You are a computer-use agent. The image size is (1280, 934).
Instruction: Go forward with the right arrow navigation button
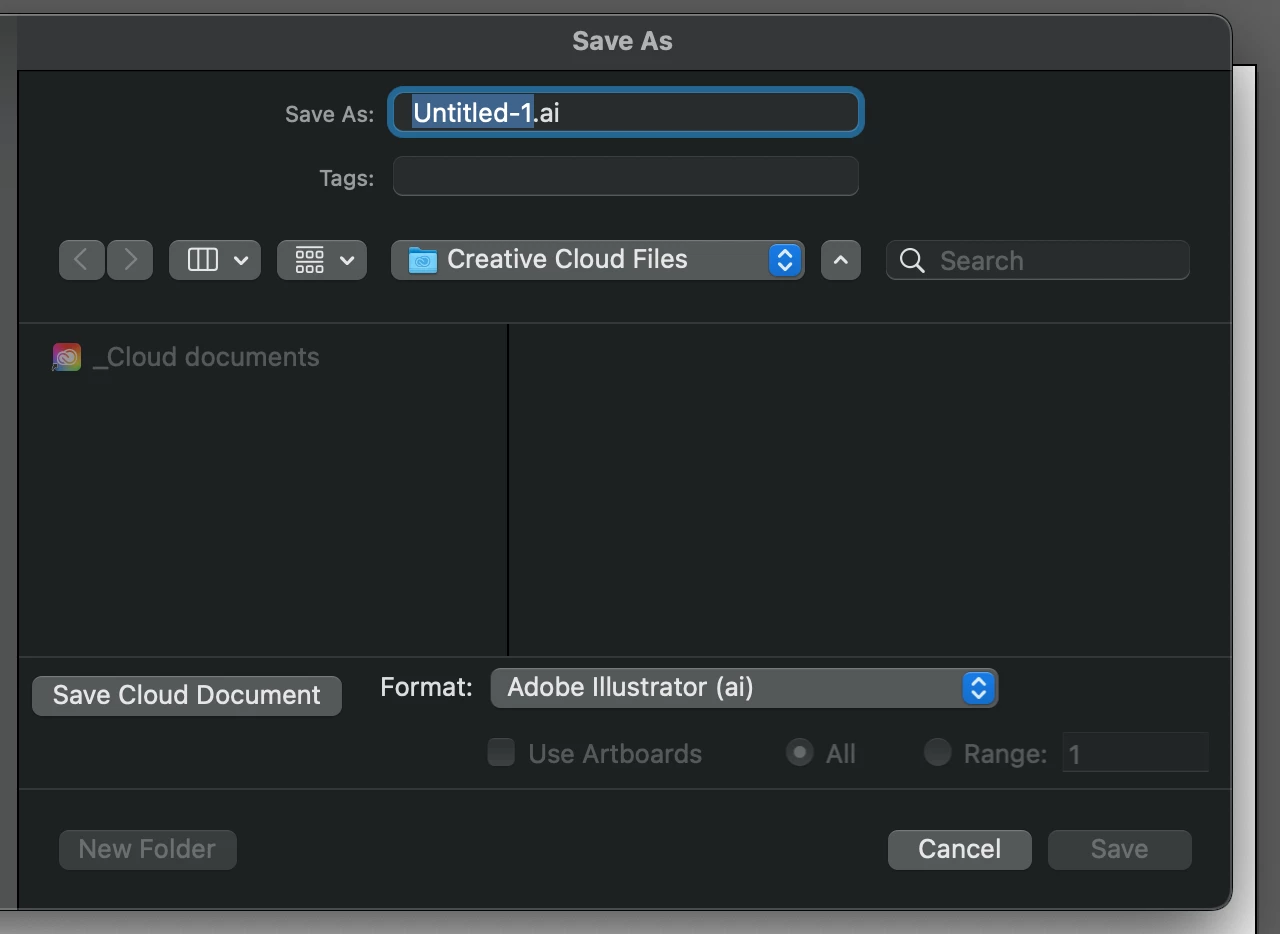(130, 260)
